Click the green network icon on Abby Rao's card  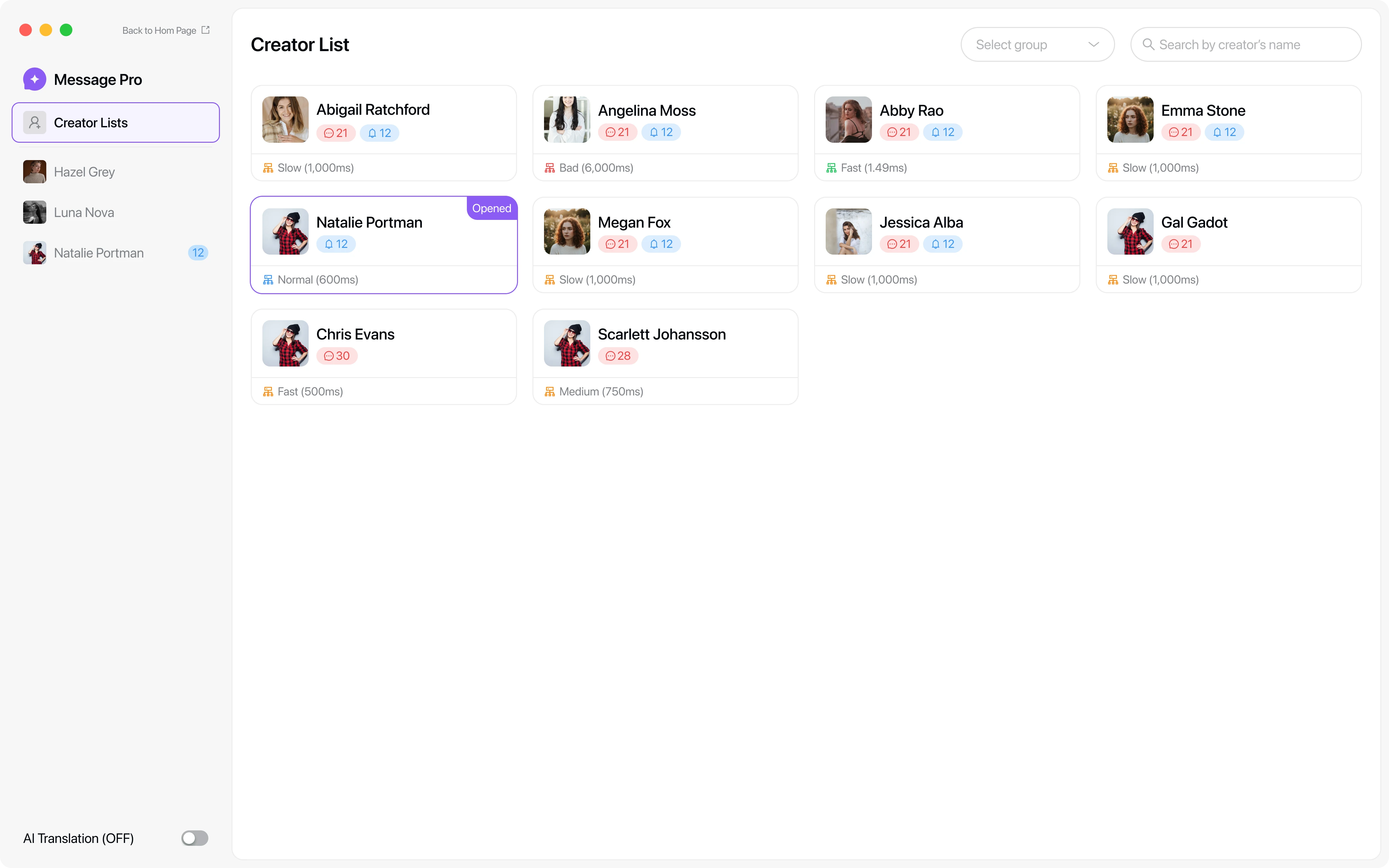tap(831, 167)
